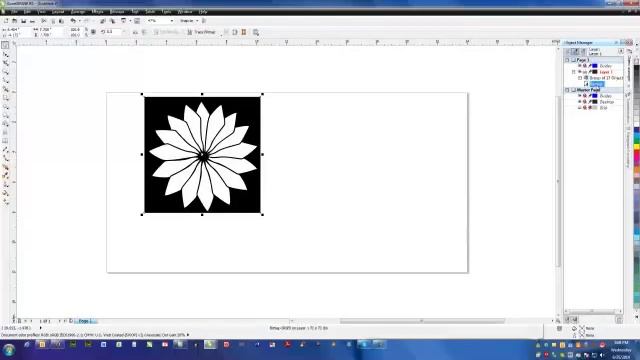Toggle visibility eye of Master Page Border layer
This screenshot has height=360, width=640.
point(580,96)
